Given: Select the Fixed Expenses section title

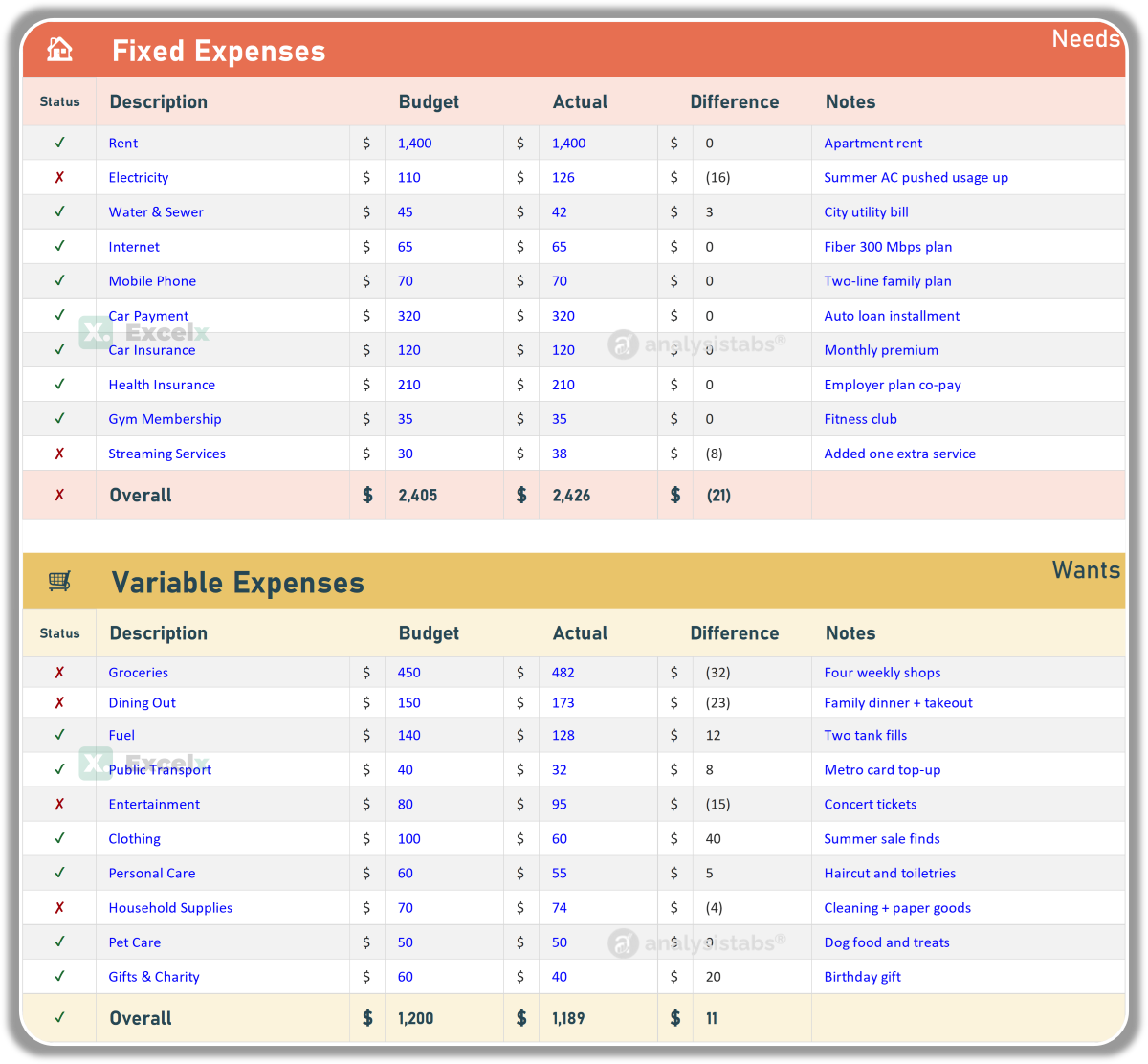Looking at the screenshot, I should click(x=219, y=51).
